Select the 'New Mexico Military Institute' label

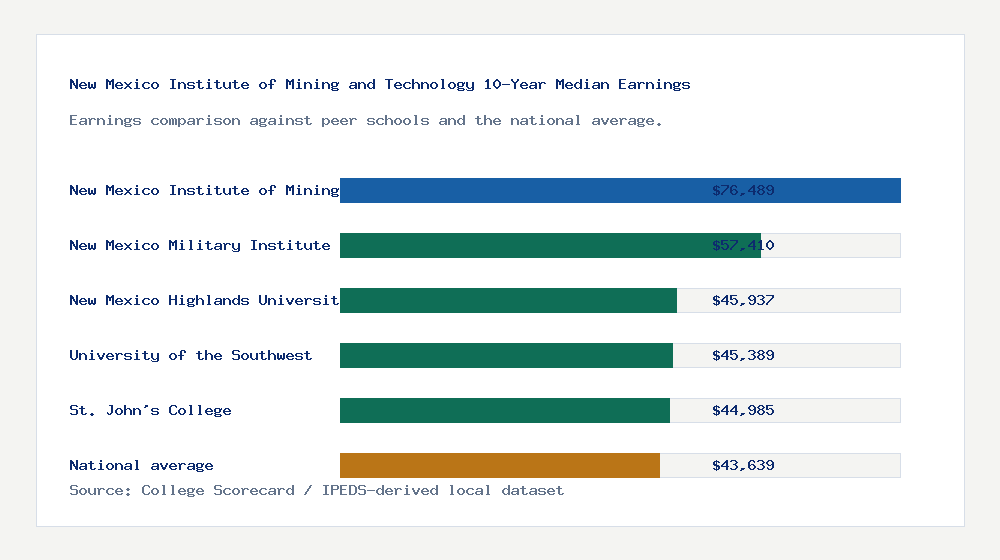click(x=200, y=245)
